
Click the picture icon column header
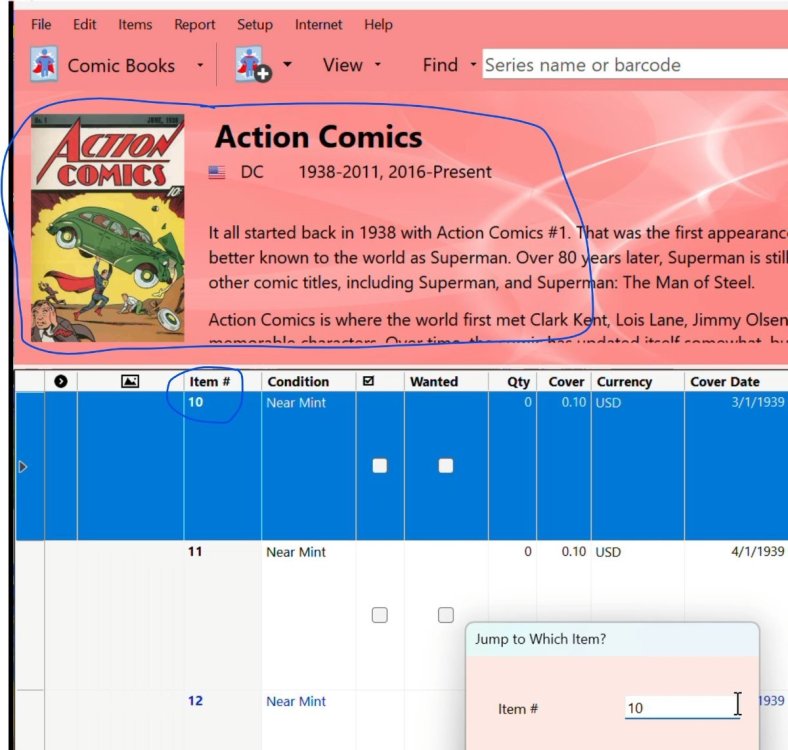click(129, 381)
